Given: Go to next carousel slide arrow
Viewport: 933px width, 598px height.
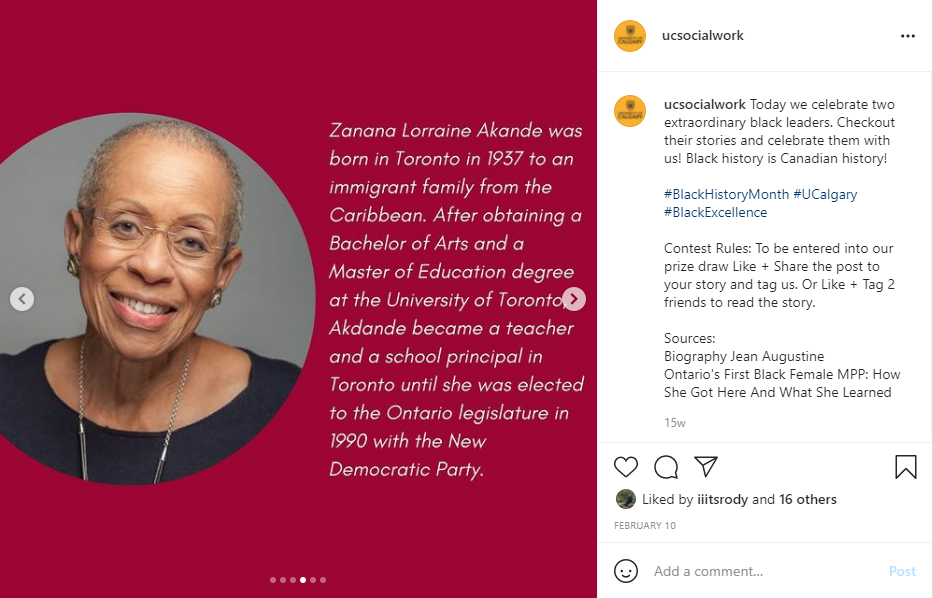Looking at the screenshot, I should (574, 298).
